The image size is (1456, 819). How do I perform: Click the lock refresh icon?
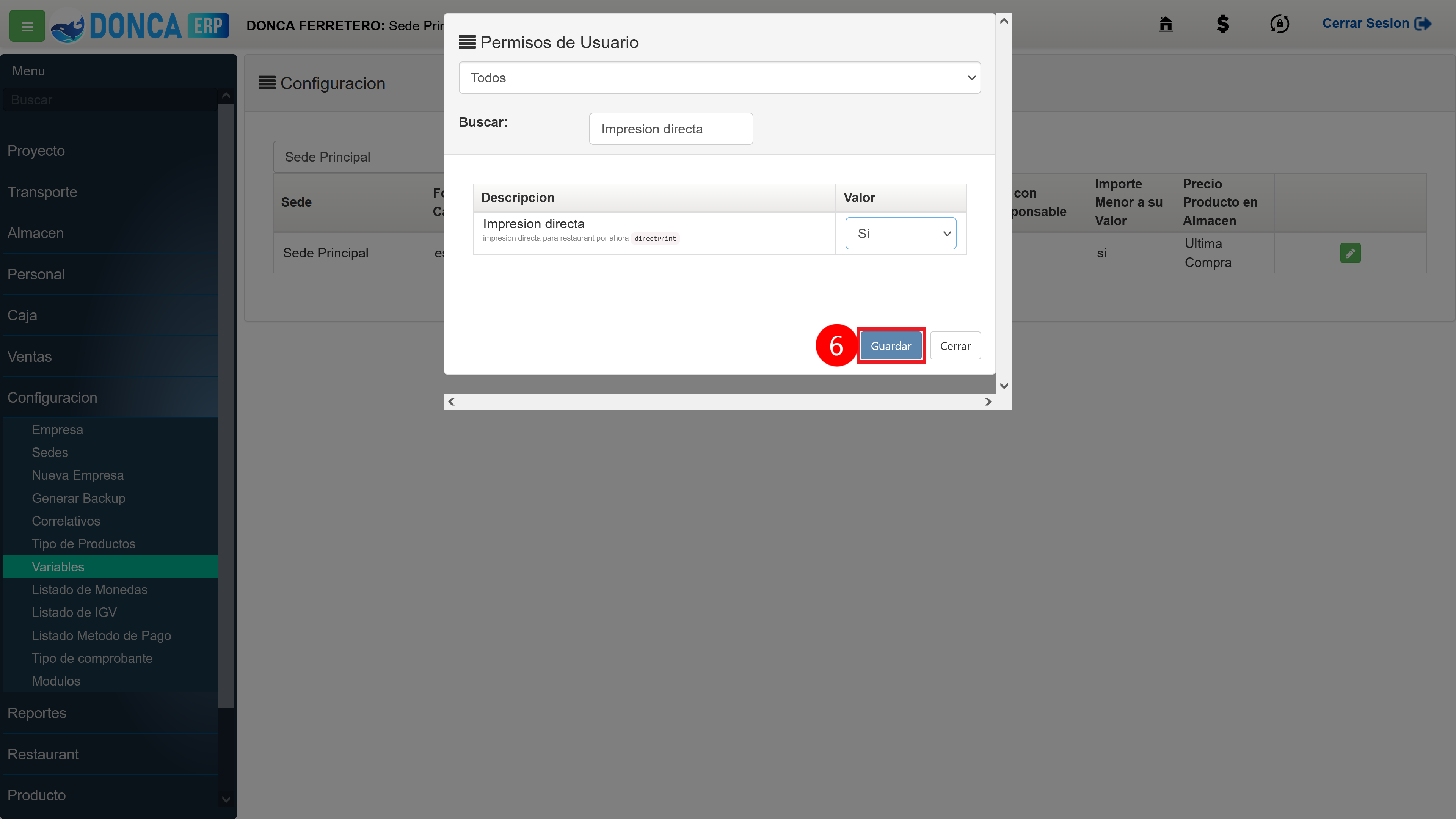[x=1280, y=24]
